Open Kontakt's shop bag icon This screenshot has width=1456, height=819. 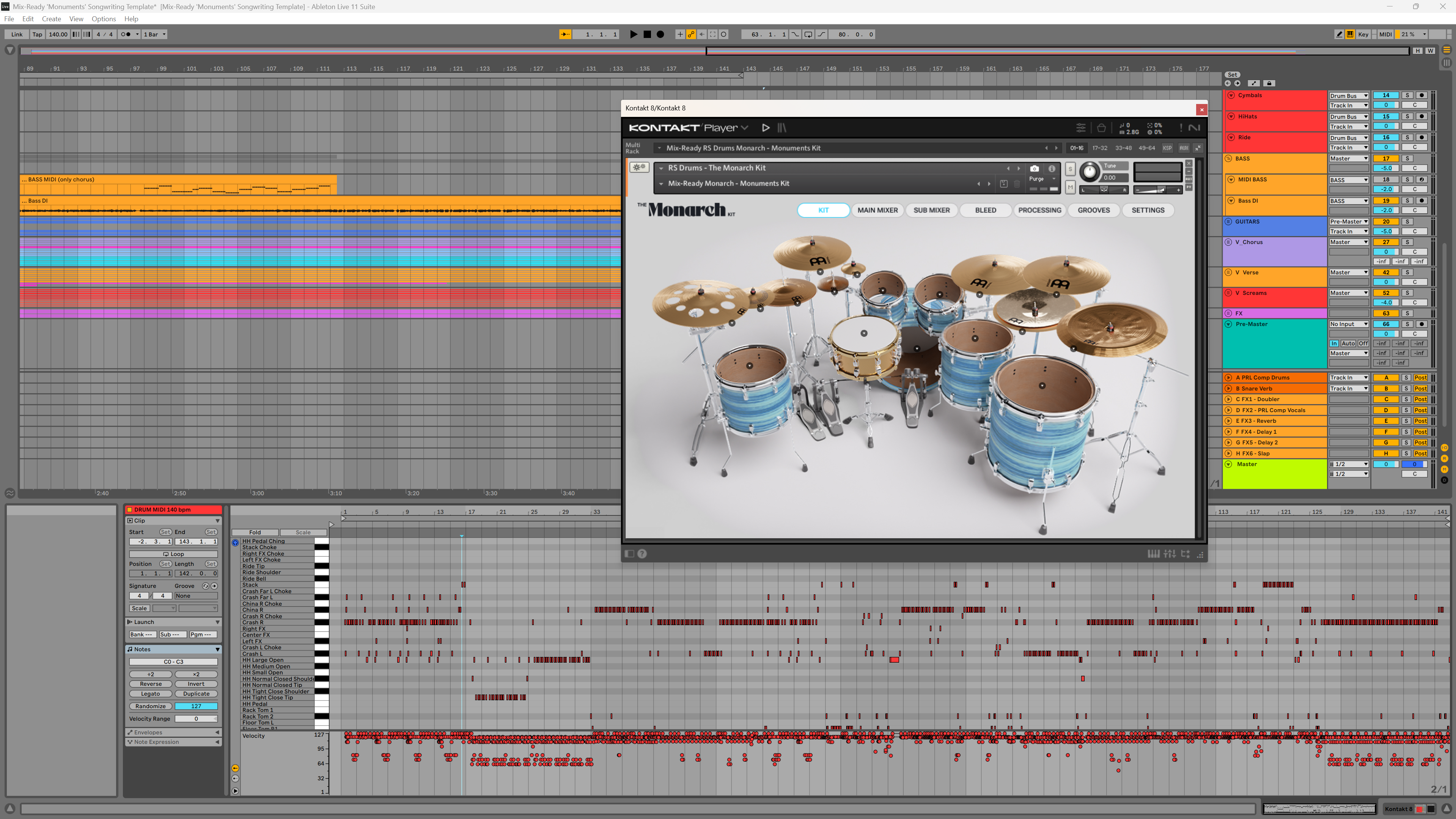[x=1101, y=128]
